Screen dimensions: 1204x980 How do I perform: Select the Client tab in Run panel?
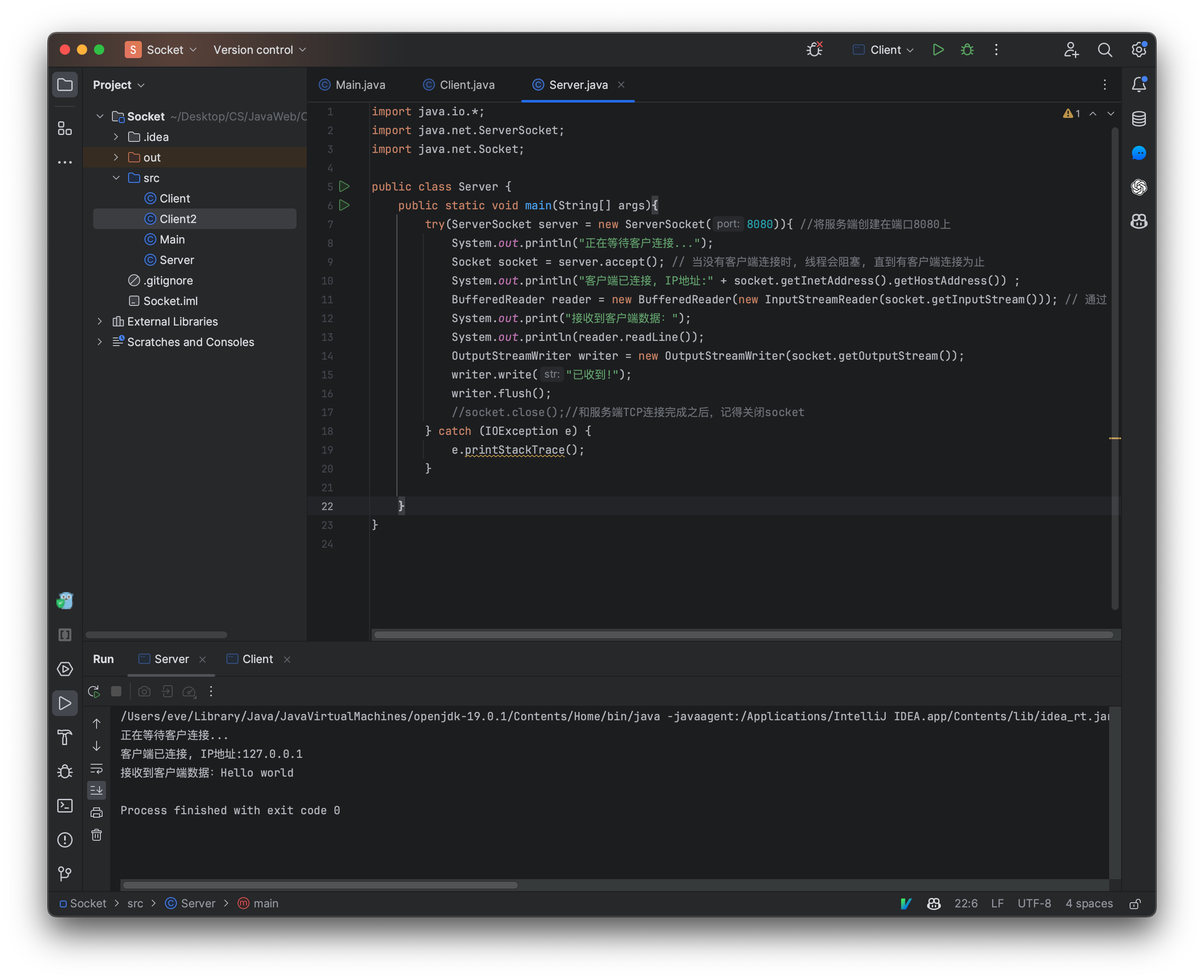(257, 658)
